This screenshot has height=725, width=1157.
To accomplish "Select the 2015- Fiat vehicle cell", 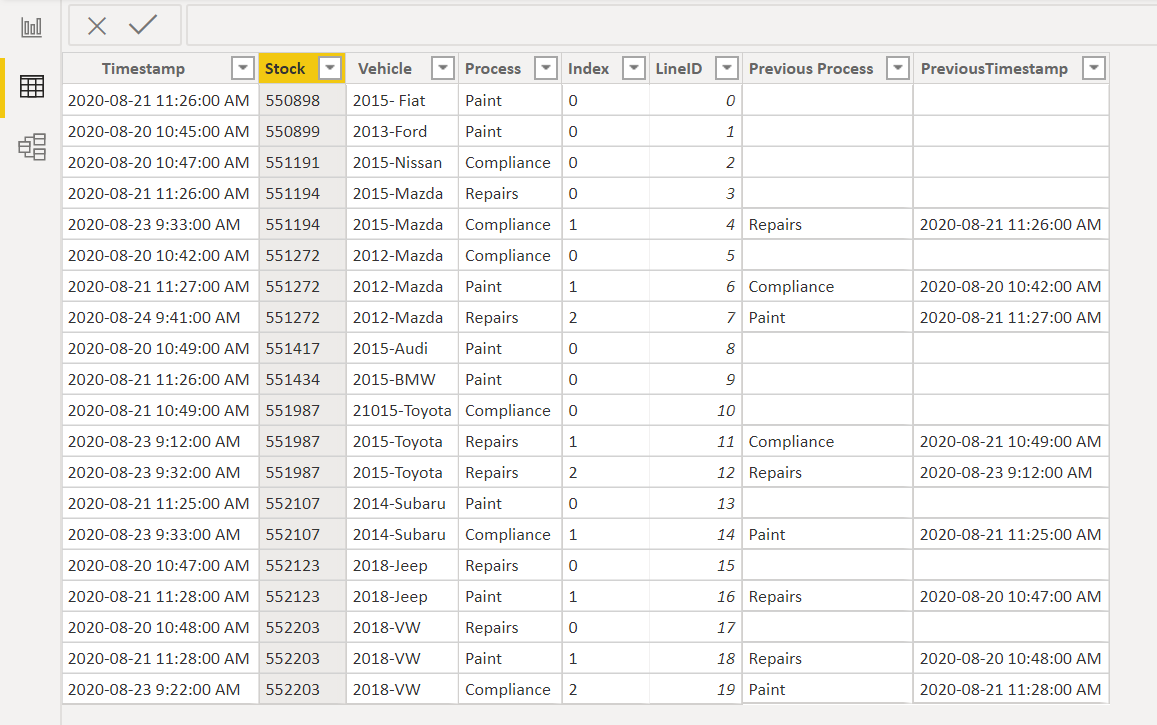I will [389, 100].
